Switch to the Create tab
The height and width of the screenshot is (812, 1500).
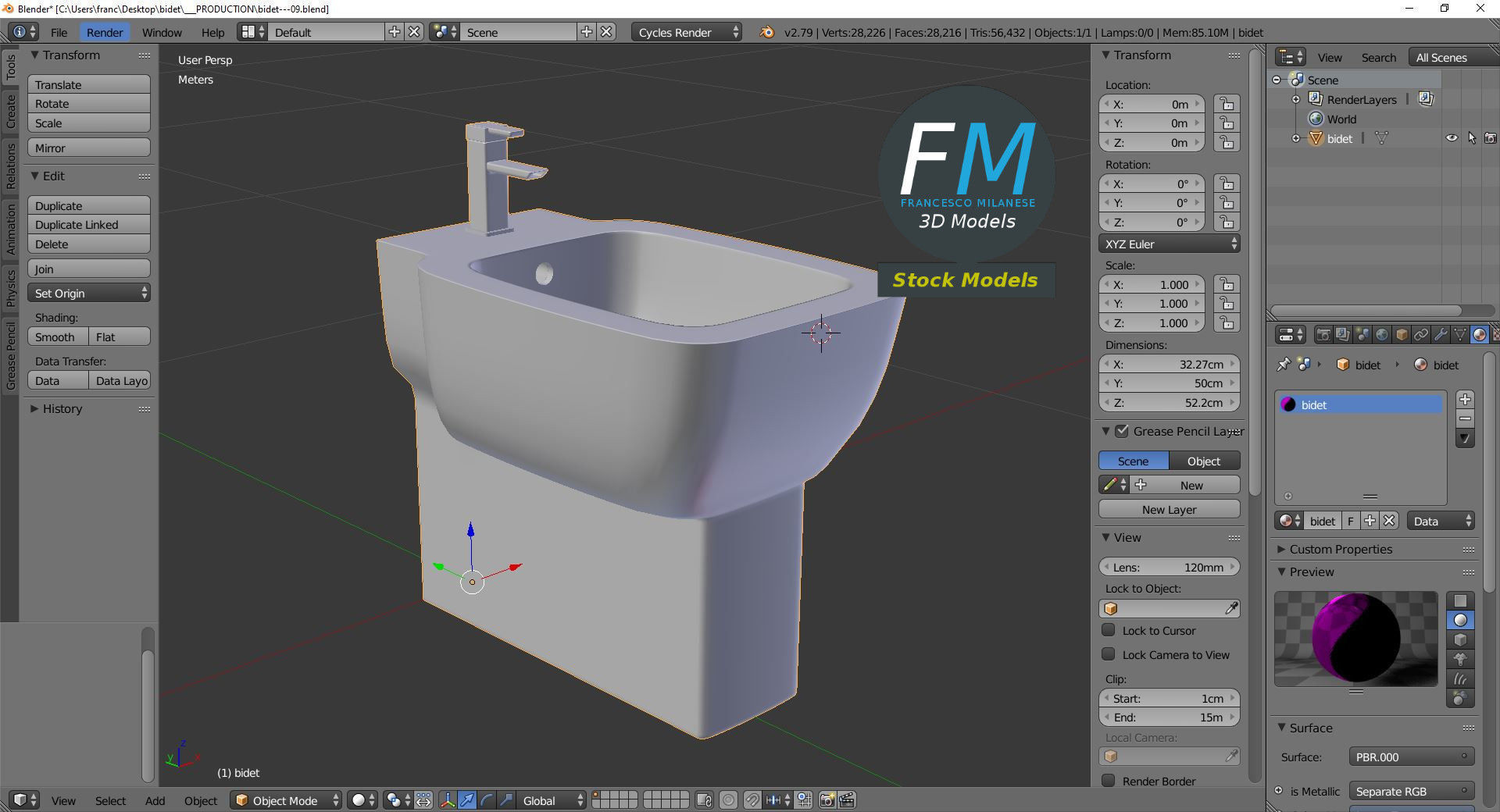[10, 110]
